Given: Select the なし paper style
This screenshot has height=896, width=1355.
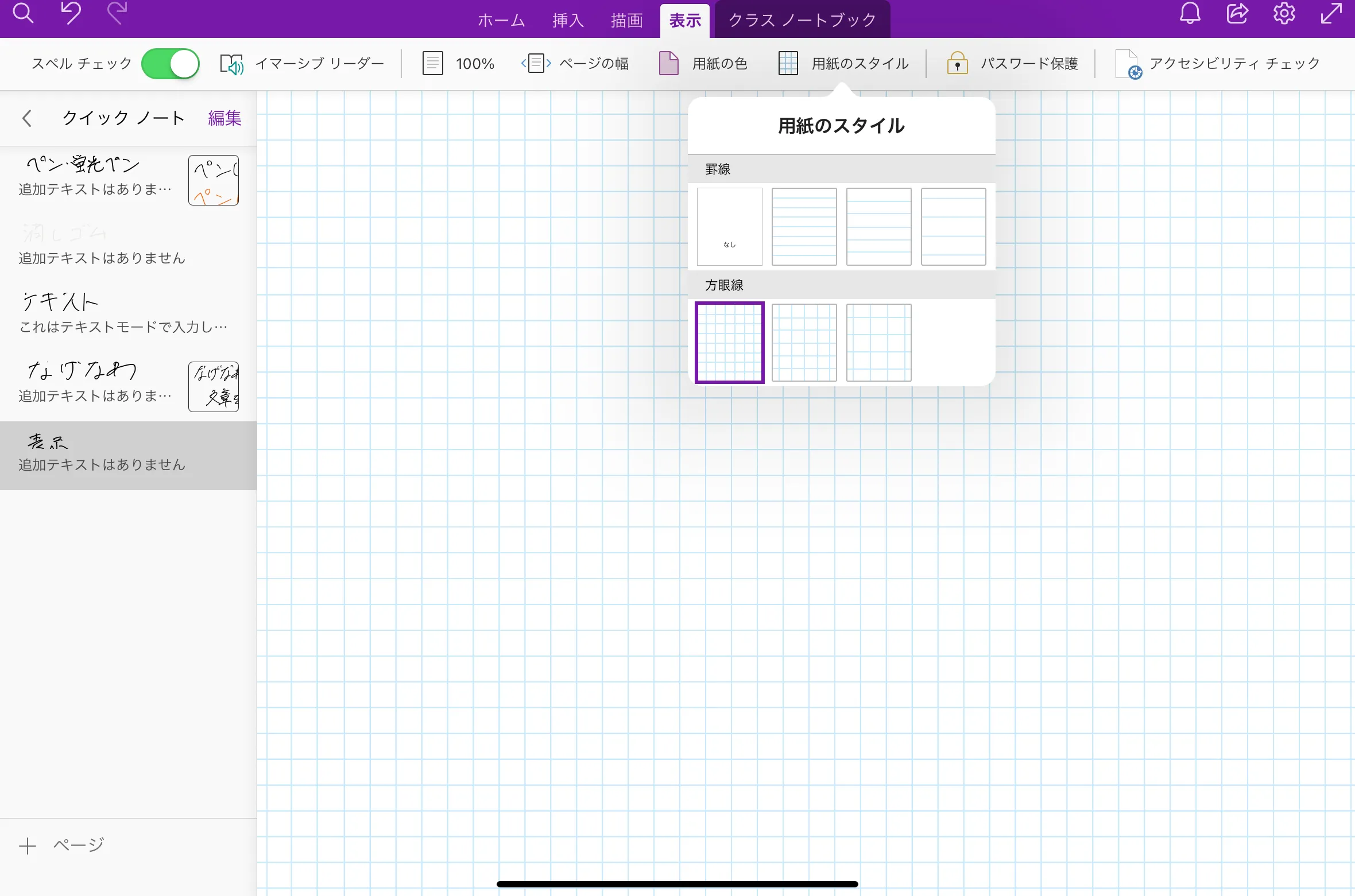Looking at the screenshot, I should coord(729,227).
